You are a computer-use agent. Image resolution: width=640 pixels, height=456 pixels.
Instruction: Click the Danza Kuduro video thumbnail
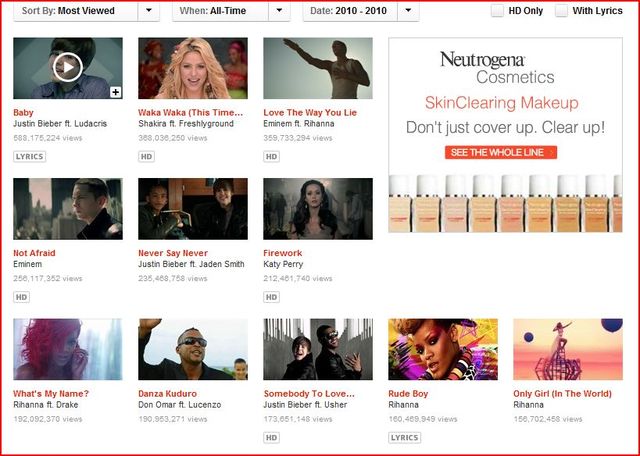(x=193, y=349)
